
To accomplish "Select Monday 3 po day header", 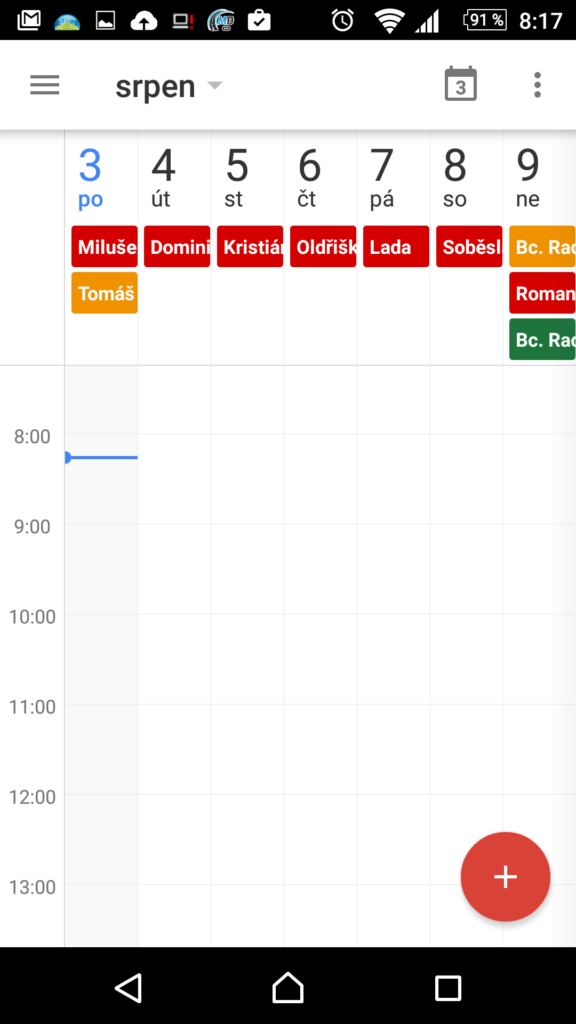I will [90, 177].
